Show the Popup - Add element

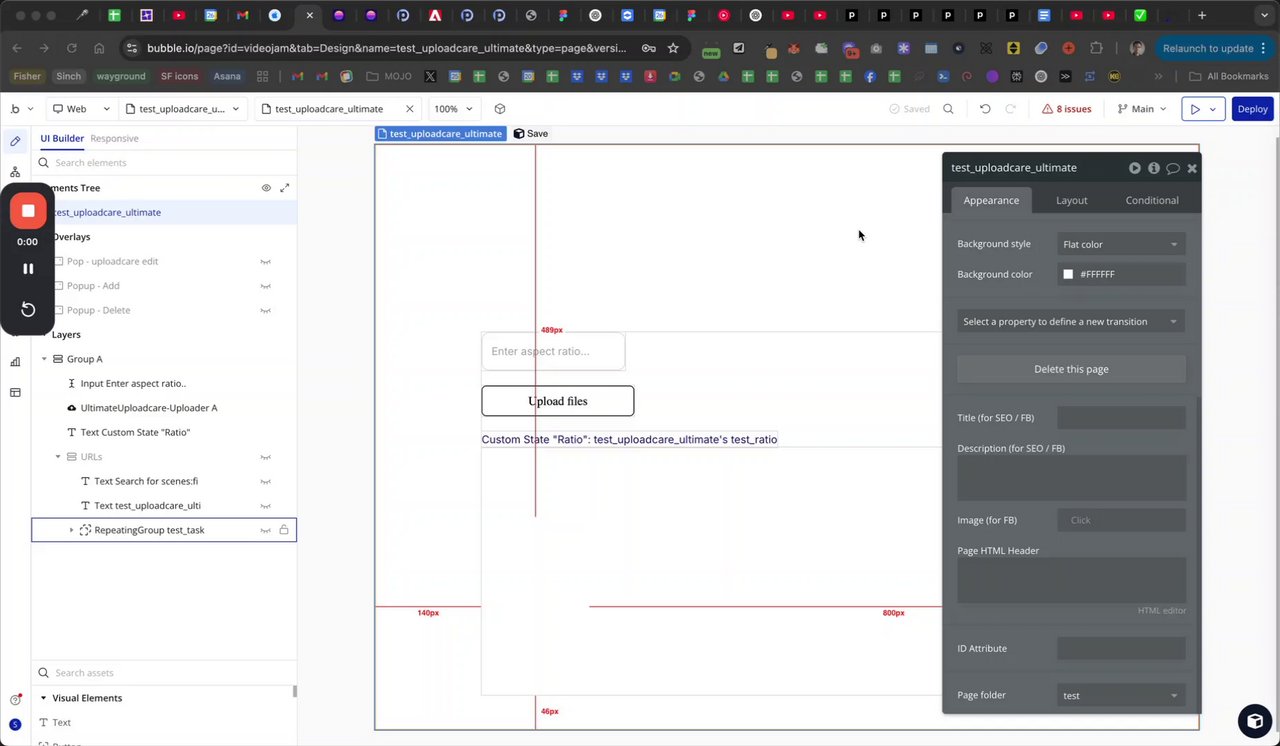tap(265, 286)
